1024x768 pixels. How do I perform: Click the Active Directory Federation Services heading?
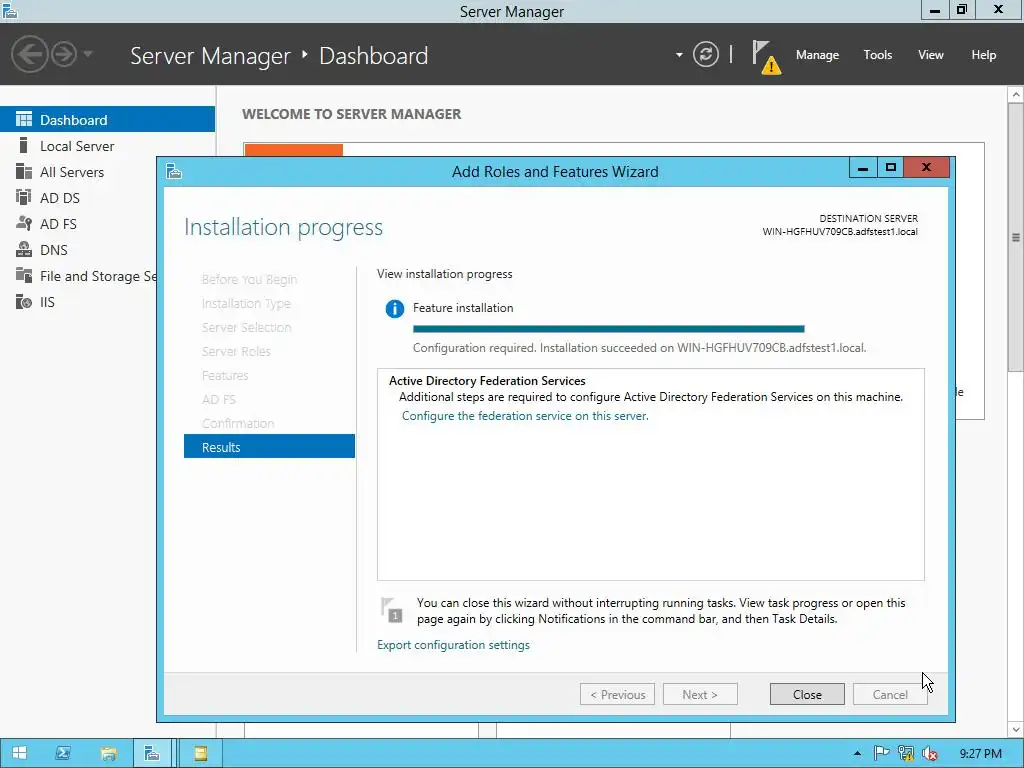487,381
